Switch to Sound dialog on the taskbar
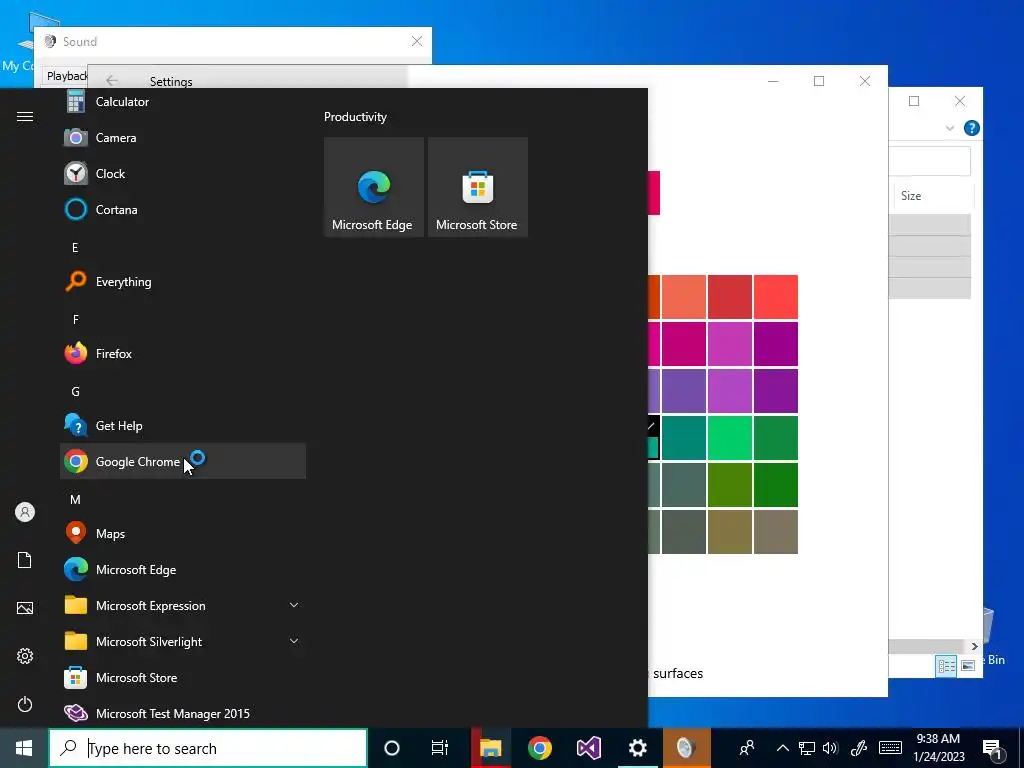The width and height of the screenshot is (1024, 768). (x=686, y=748)
